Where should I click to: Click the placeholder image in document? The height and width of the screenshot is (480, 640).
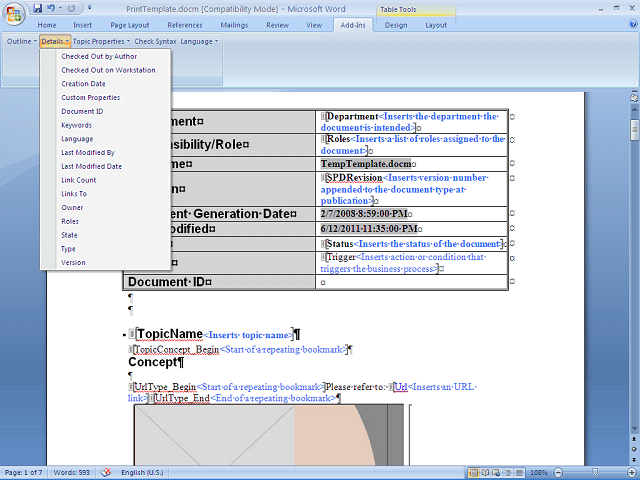269,435
